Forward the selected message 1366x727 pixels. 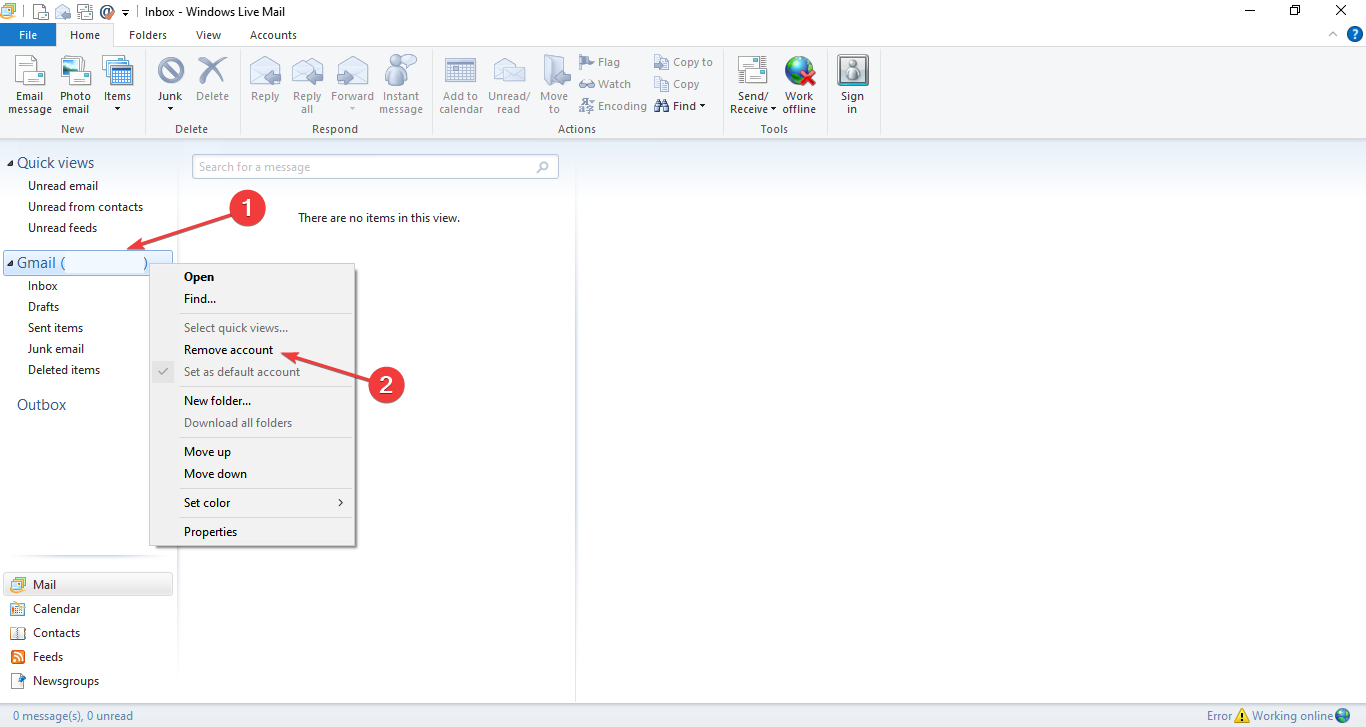coord(353,85)
